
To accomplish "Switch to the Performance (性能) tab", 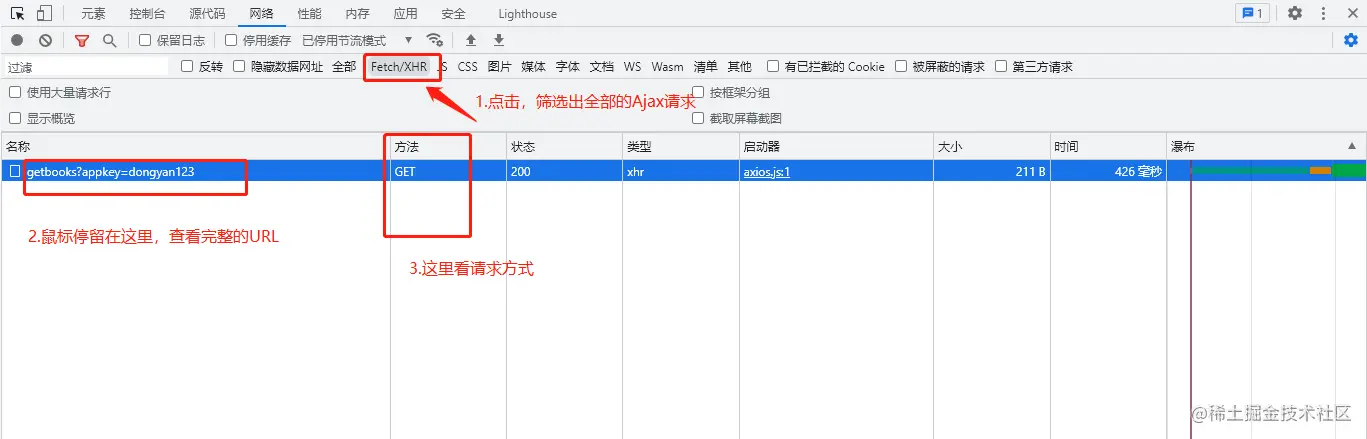I will point(309,14).
